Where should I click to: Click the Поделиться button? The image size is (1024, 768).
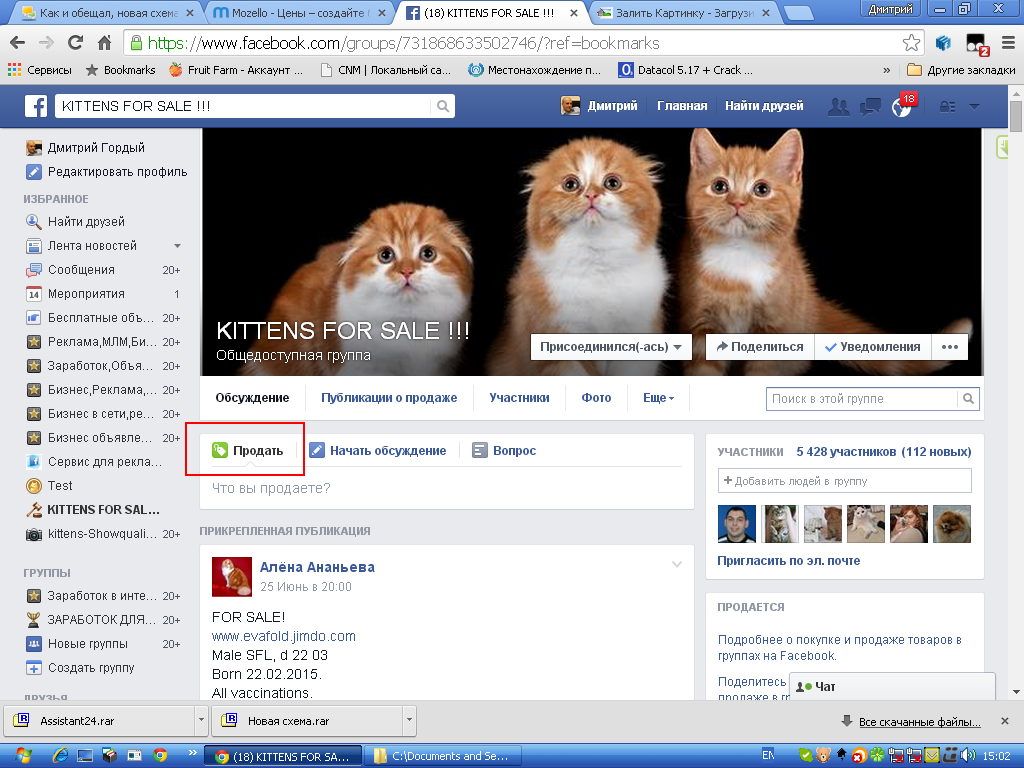click(760, 347)
